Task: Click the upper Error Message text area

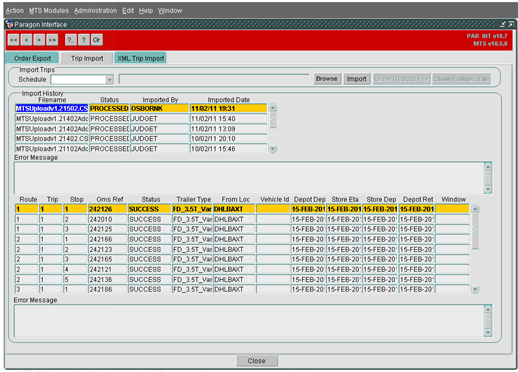Action: [x=249, y=178]
